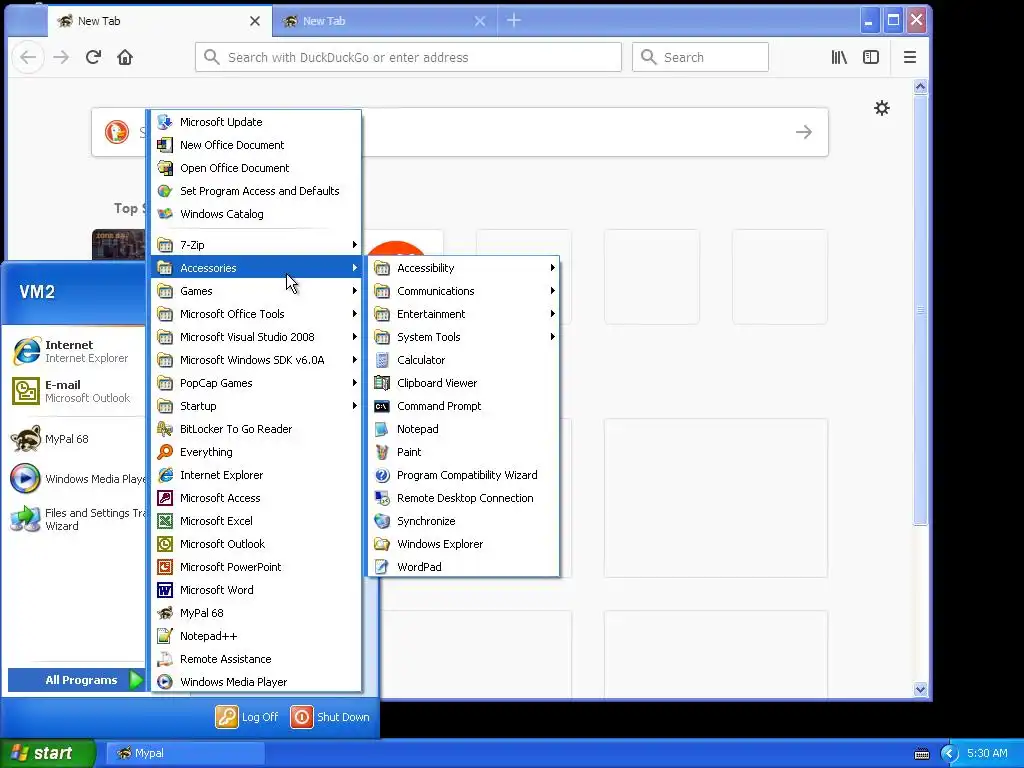Expand the Communications submenu
Screen dimensions: 1024x768
[463, 291]
